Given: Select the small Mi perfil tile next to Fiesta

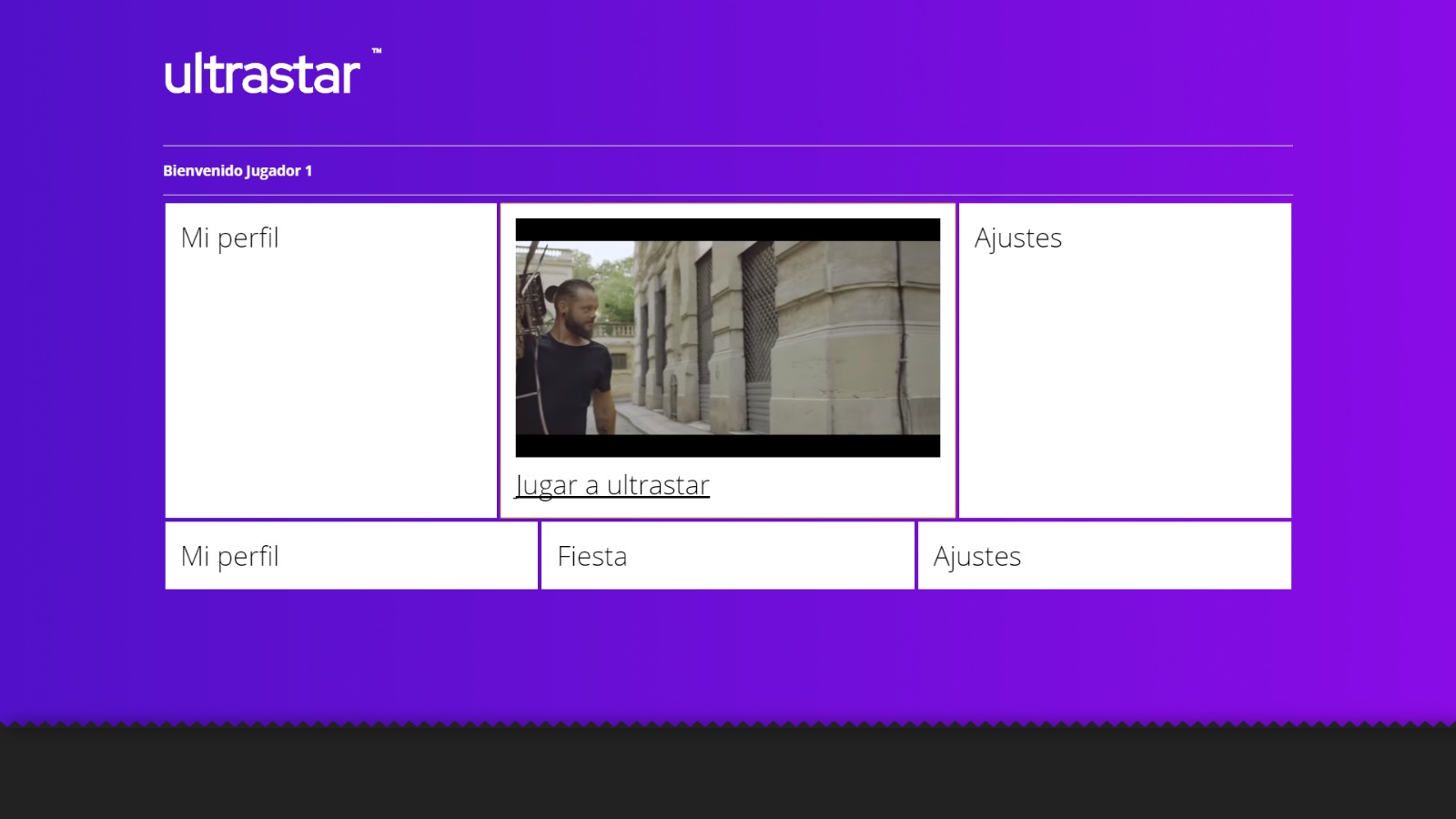Looking at the screenshot, I should (x=351, y=555).
